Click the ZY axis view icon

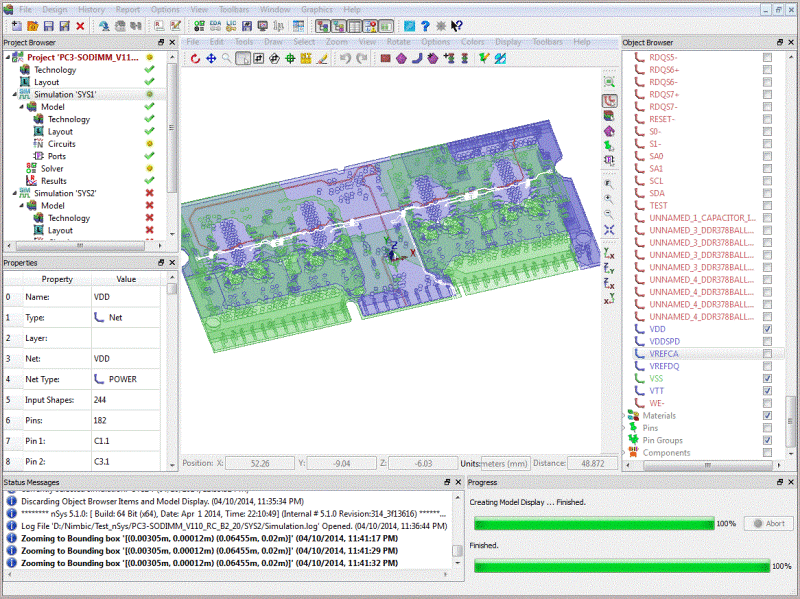(x=609, y=268)
